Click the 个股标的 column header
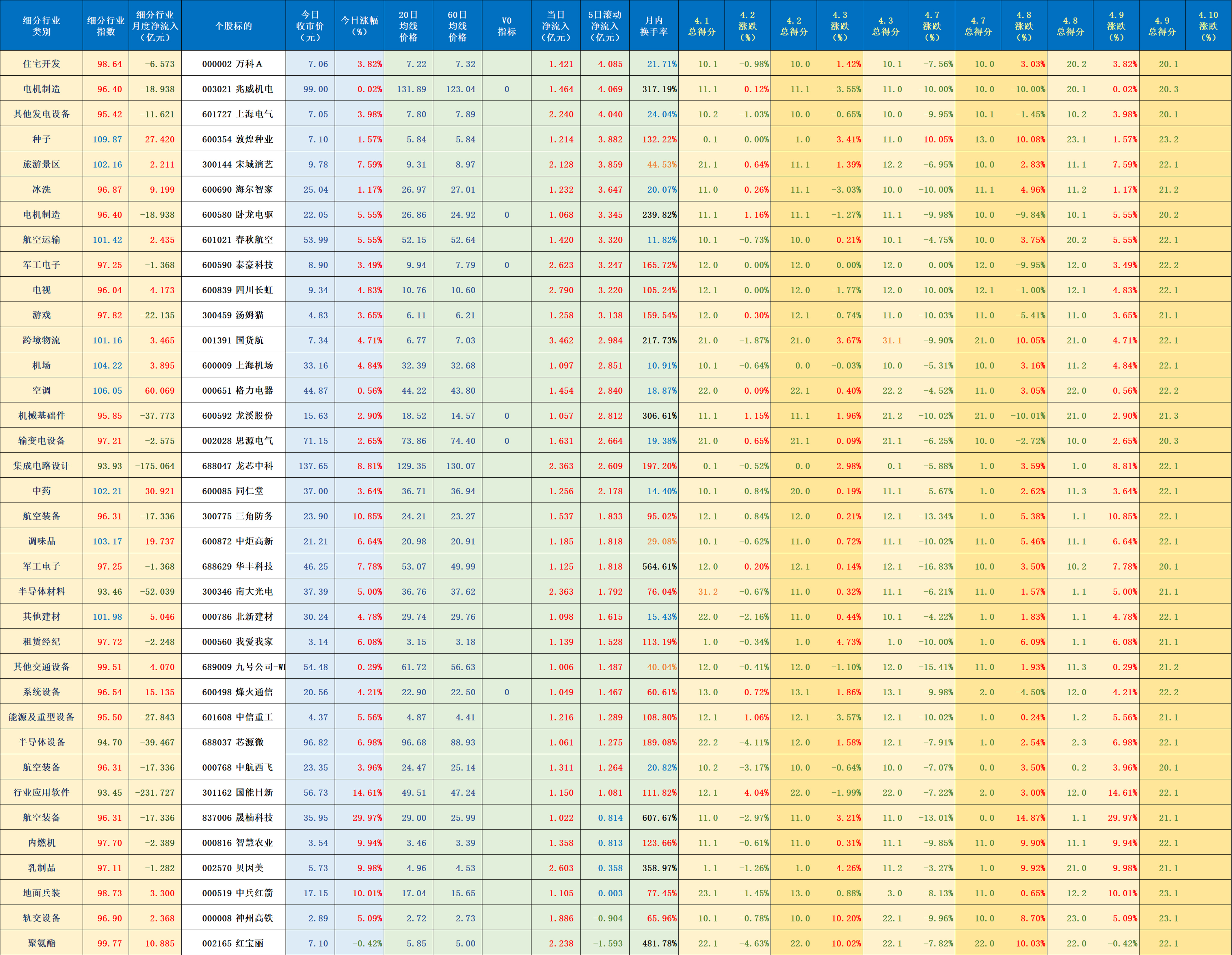1232x955 pixels. tap(233, 26)
